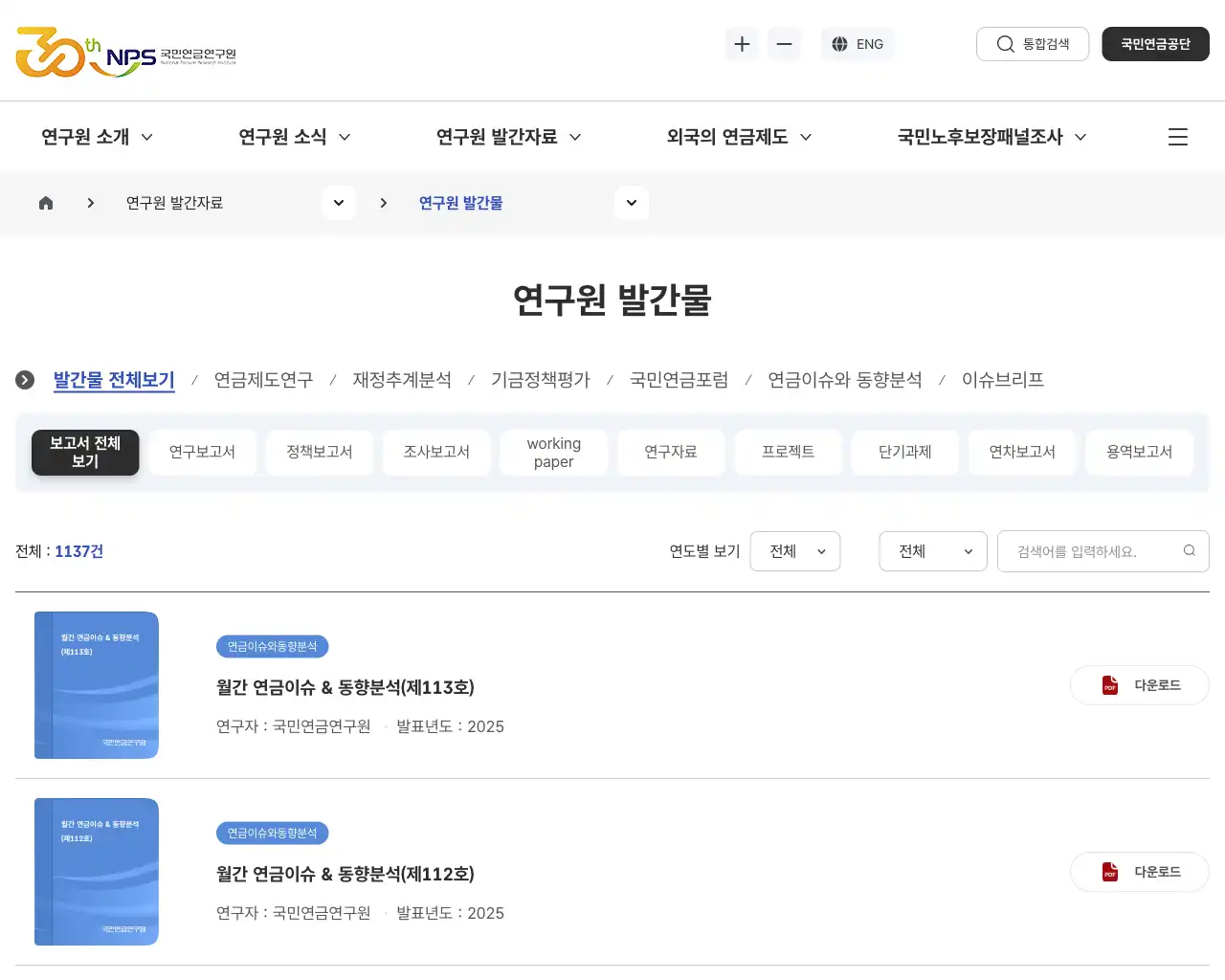Select 연금제도연구 category

(x=264, y=380)
